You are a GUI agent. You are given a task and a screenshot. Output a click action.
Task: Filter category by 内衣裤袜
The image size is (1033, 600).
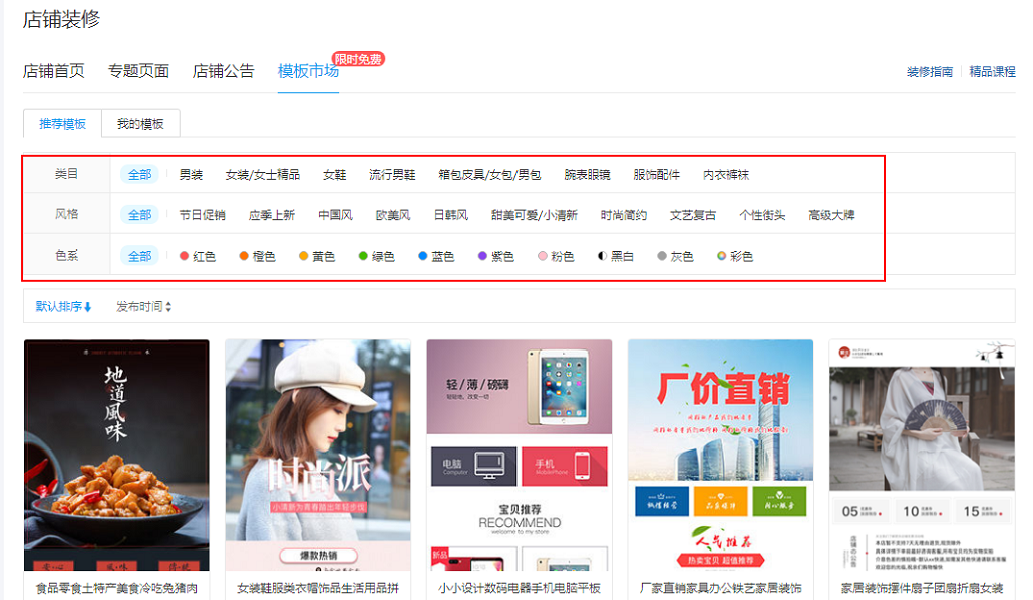[x=726, y=175]
